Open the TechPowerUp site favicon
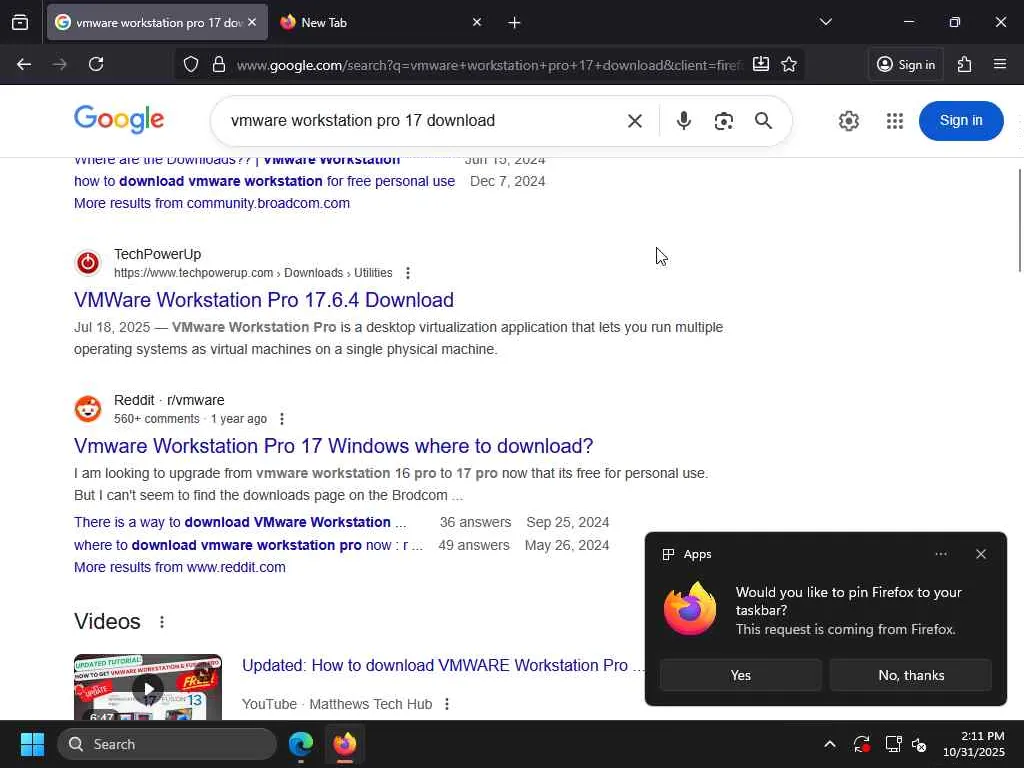This screenshot has height=768, width=1024. click(x=88, y=263)
